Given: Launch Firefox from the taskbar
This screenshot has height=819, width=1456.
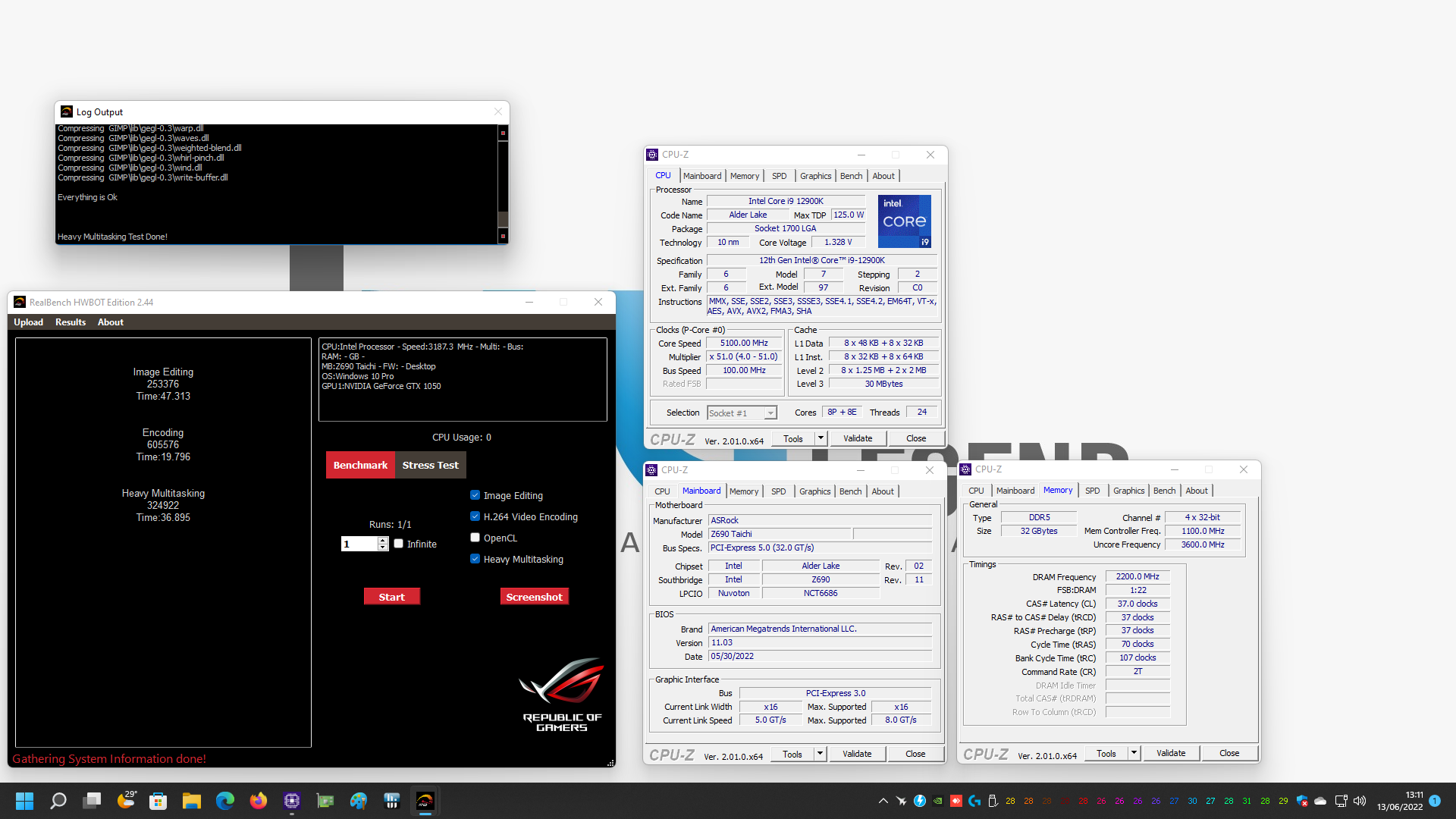Looking at the screenshot, I should 259,801.
